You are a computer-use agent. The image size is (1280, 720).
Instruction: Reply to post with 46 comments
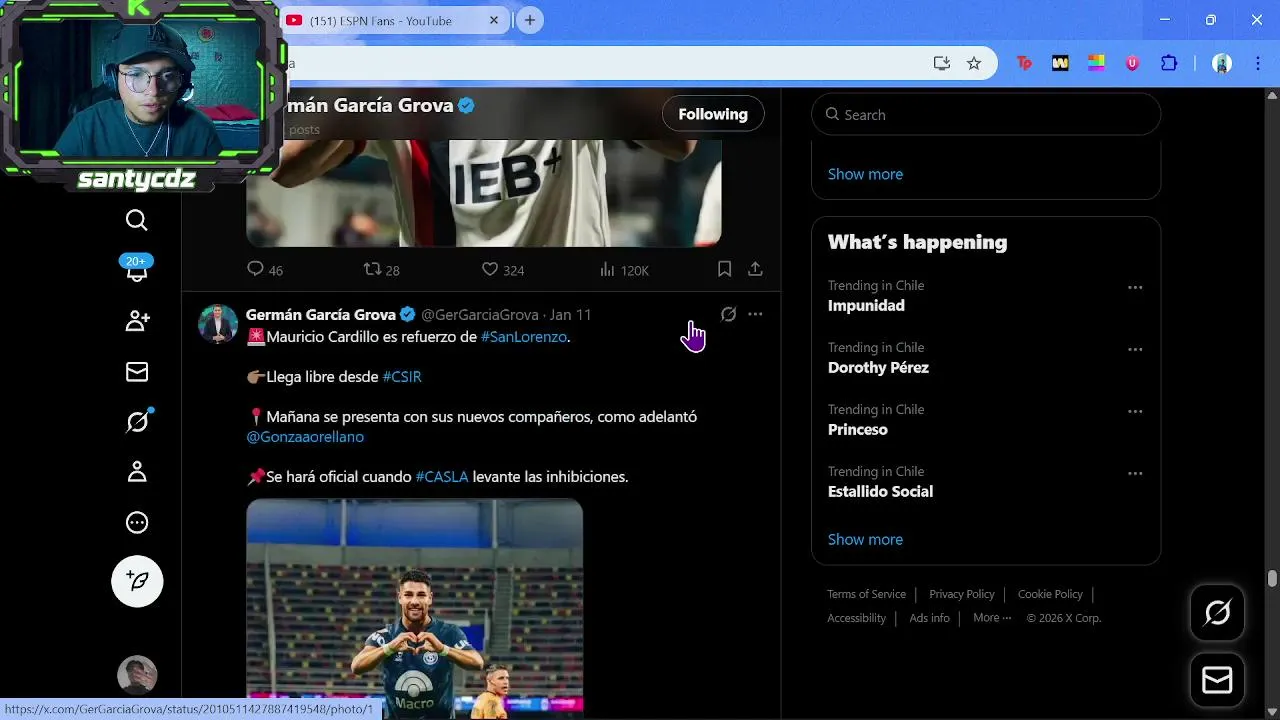pyautogui.click(x=264, y=270)
